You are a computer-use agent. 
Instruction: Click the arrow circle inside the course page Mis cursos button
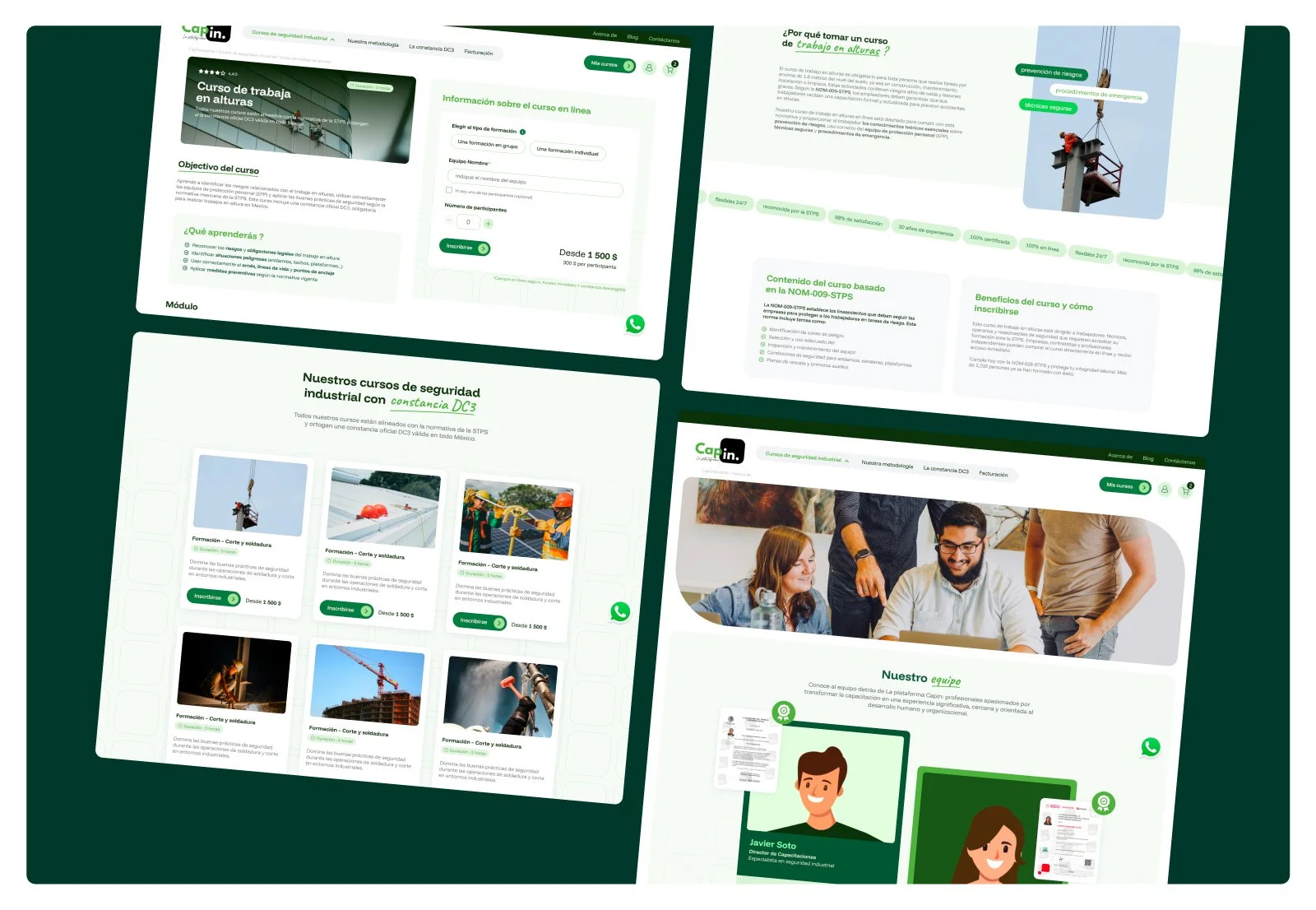(628, 66)
